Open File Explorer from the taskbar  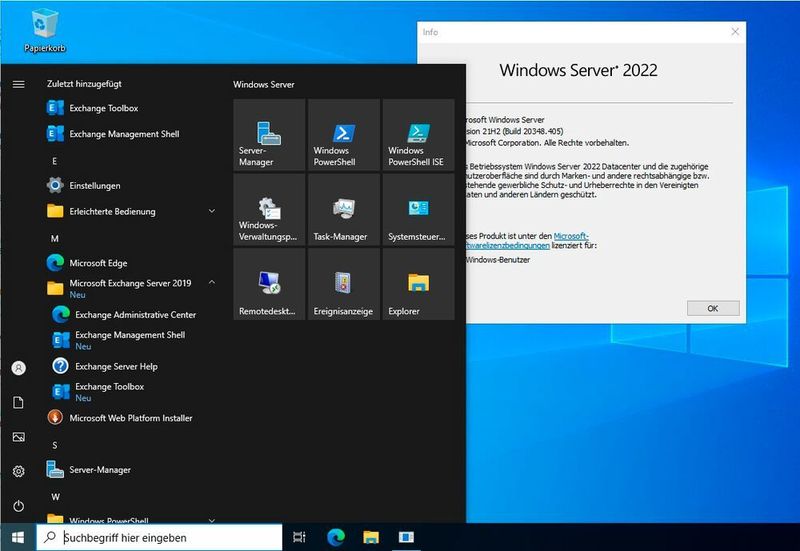click(x=371, y=537)
